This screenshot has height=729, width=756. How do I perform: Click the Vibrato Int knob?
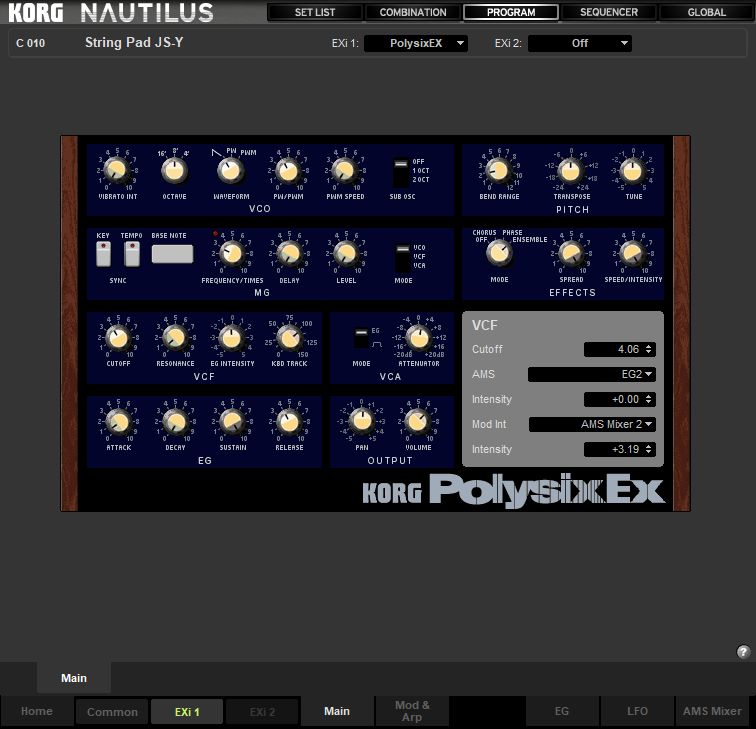pos(116,170)
